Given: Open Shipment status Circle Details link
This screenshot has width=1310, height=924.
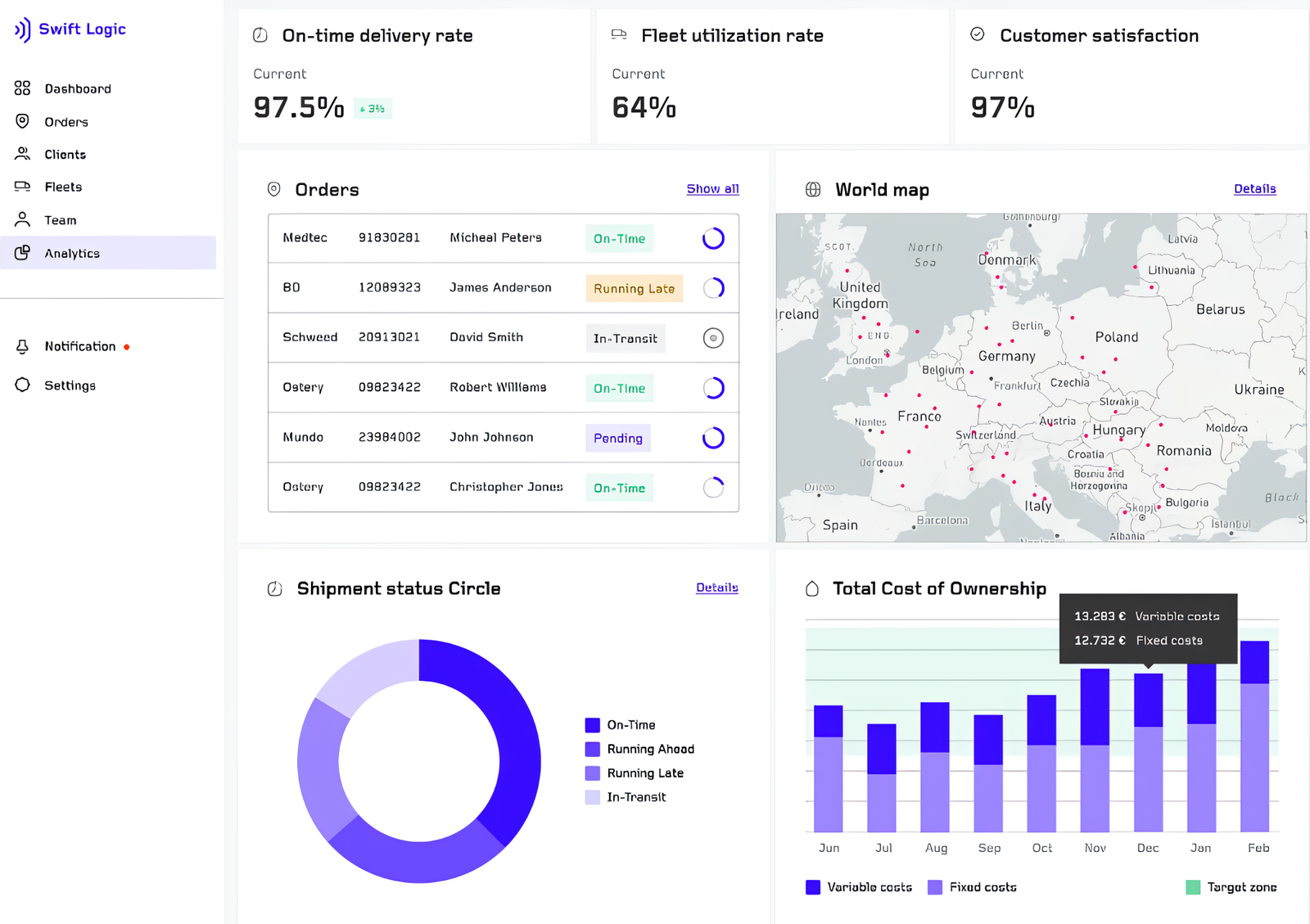Looking at the screenshot, I should click(x=716, y=588).
